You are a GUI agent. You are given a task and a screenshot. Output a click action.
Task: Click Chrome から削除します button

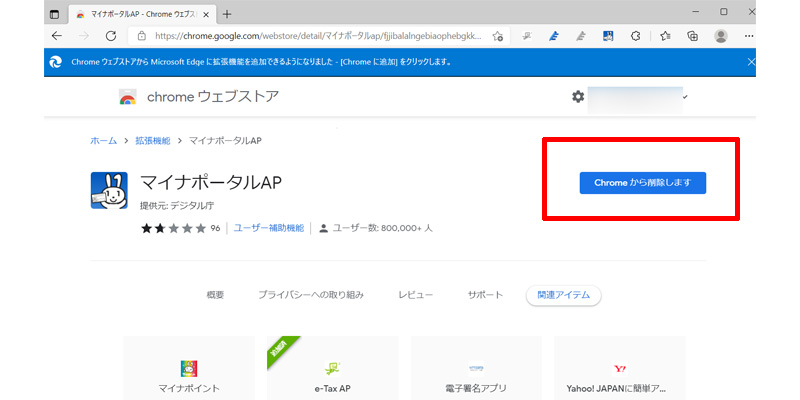coord(642,183)
